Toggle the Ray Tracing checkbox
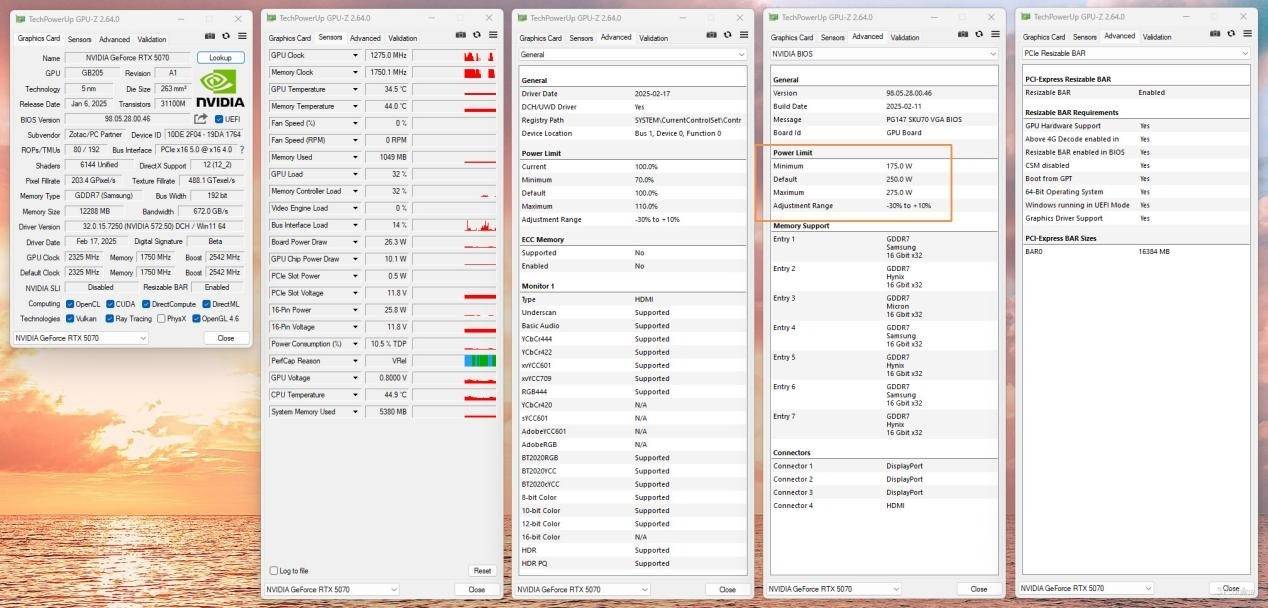 pyautogui.click(x=110, y=319)
